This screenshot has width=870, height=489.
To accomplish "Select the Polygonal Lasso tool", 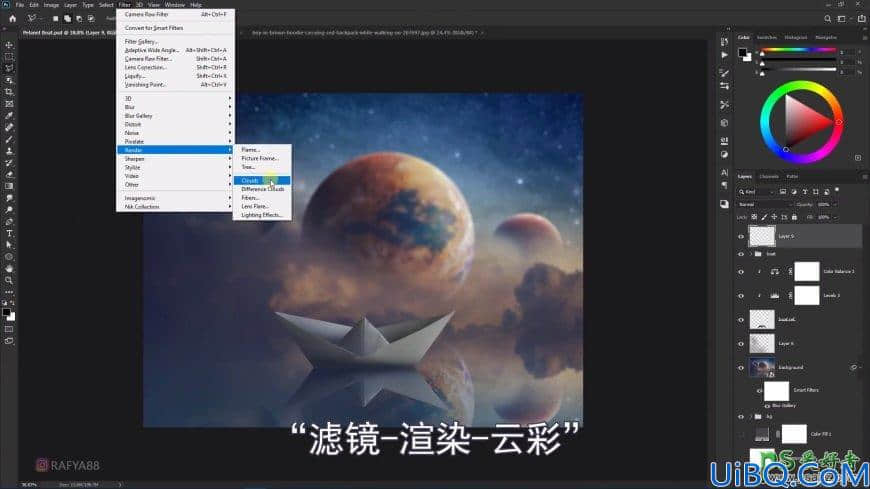I will (x=9, y=68).
